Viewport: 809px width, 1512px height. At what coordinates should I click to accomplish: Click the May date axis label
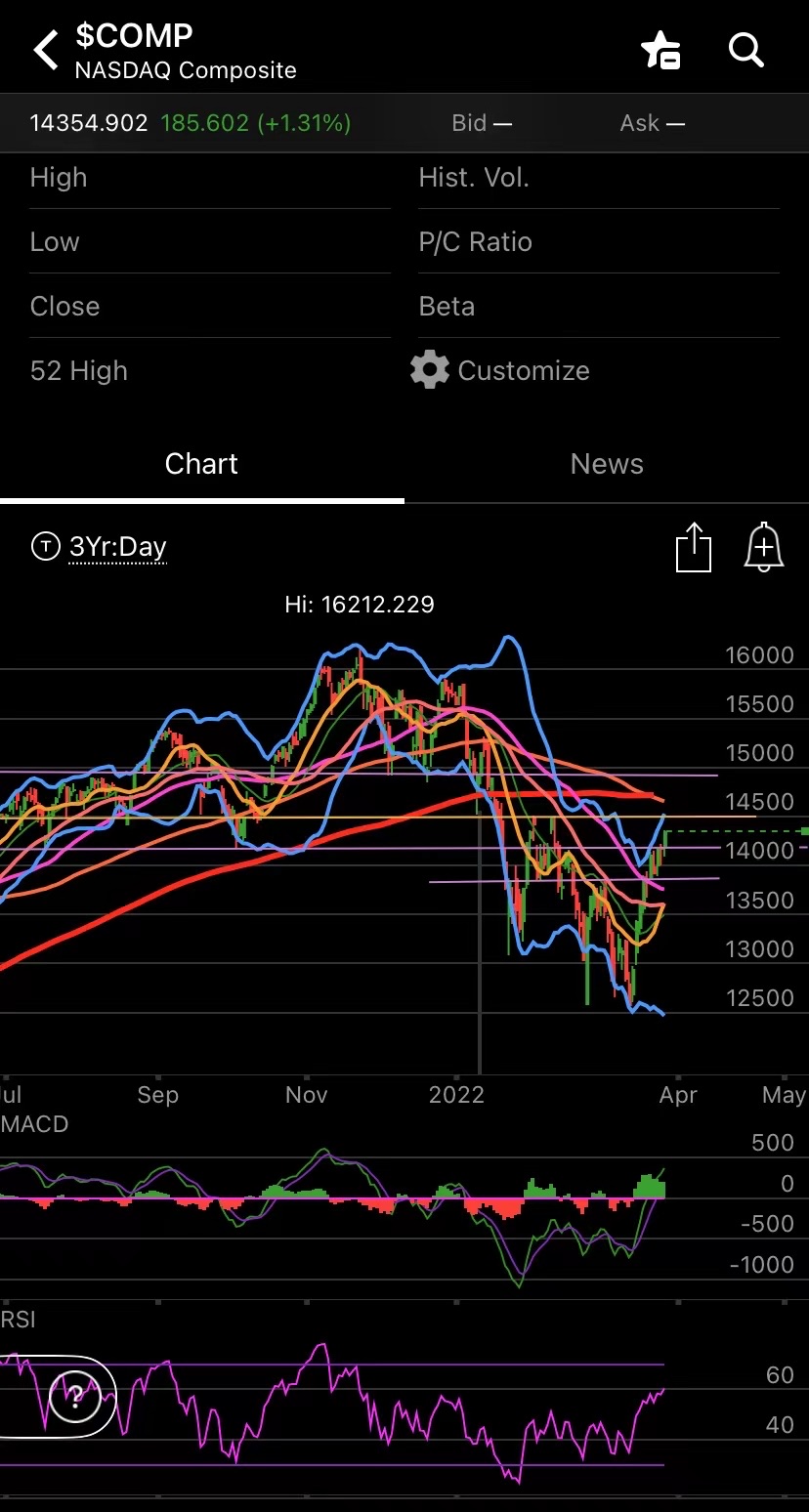784,1094
